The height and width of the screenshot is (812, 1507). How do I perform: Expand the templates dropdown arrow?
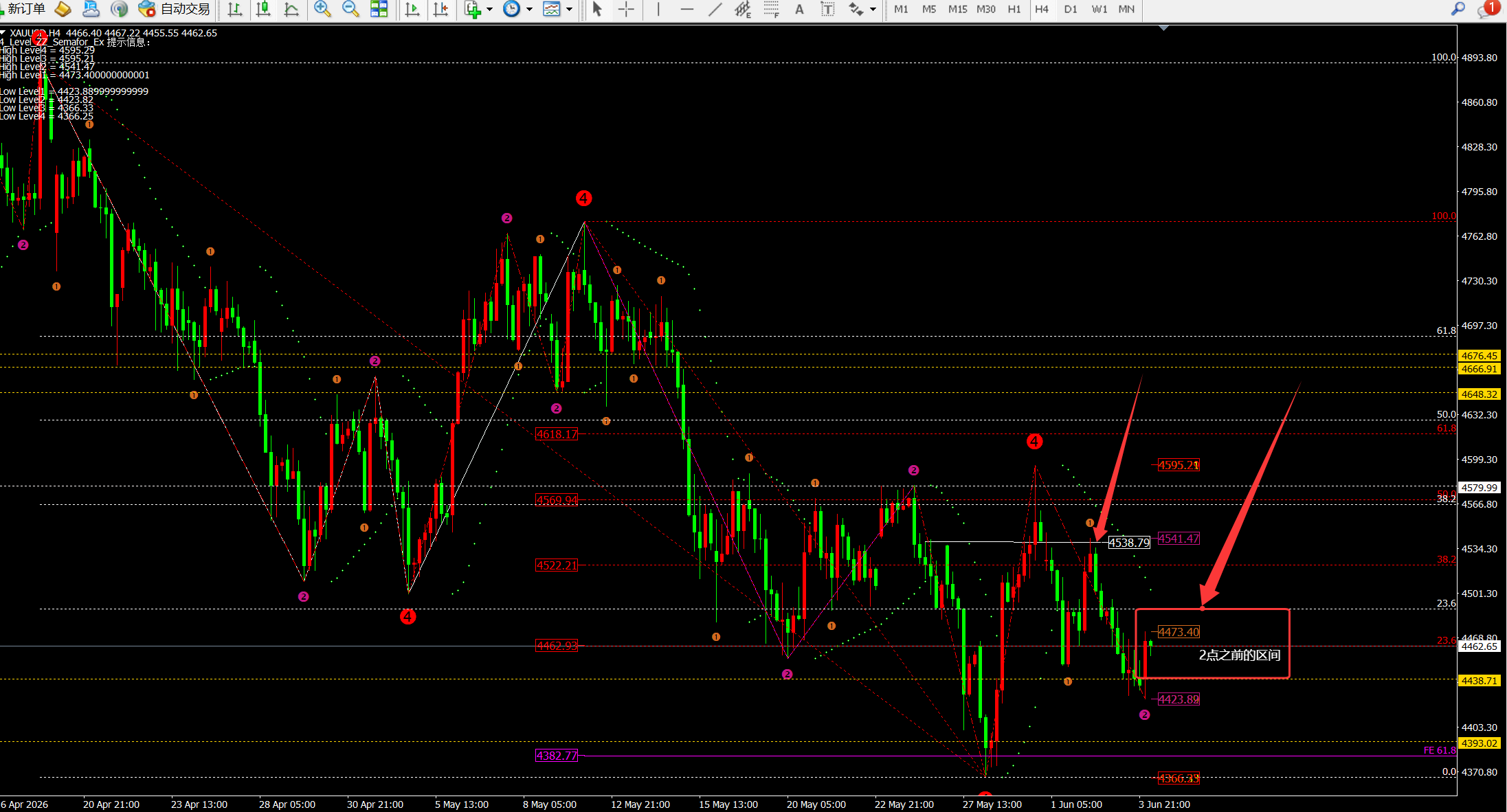point(569,9)
